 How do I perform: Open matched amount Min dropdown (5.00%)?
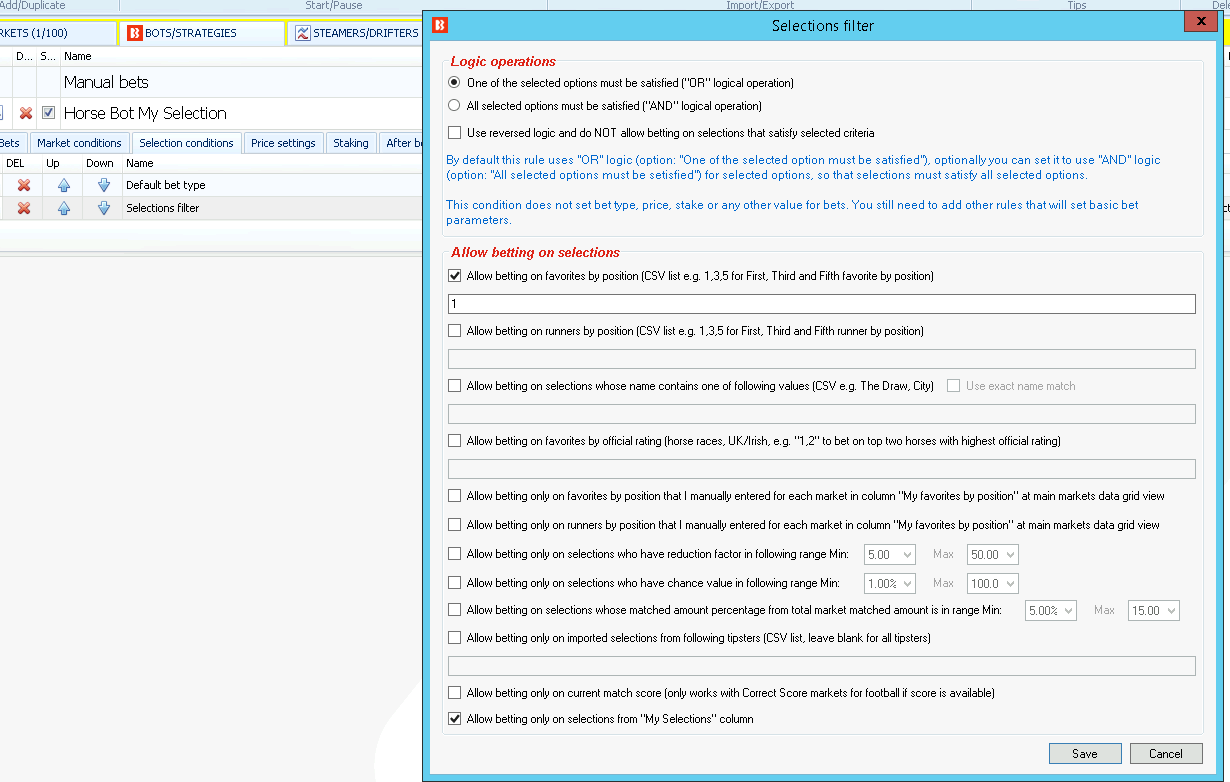[1051, 610]
